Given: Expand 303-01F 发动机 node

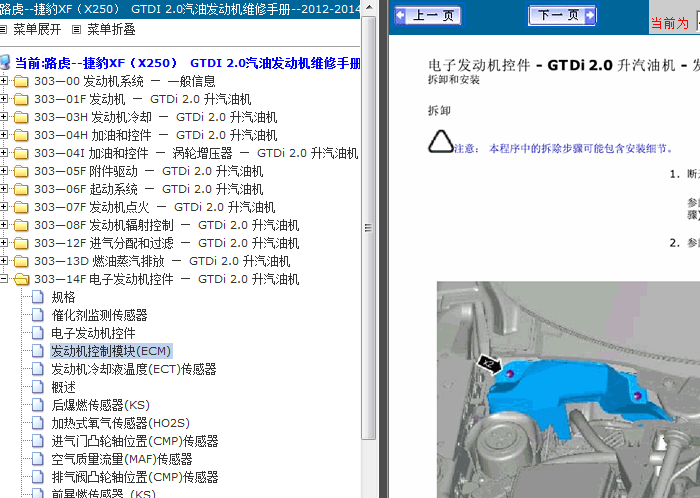Looking at the screenshot, I should (x=4, y=99).
